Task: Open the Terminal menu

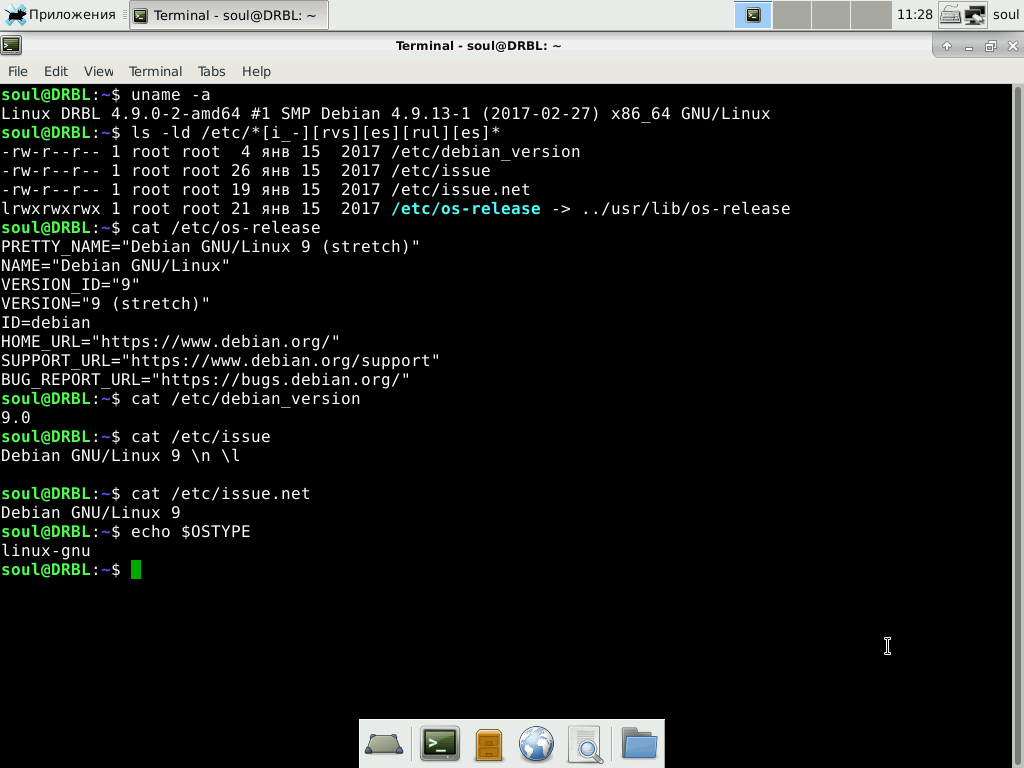Action: click(155, 71)
